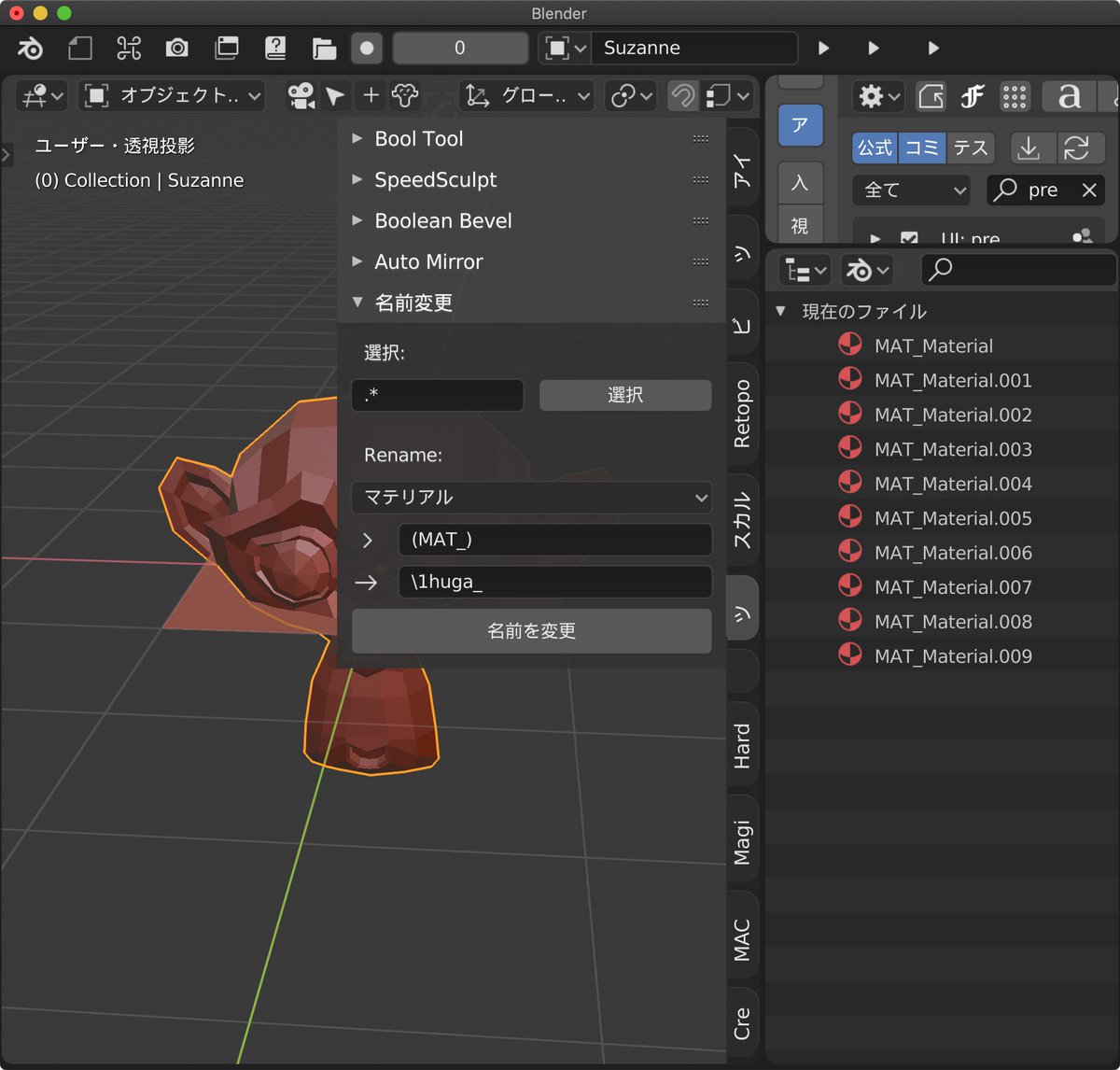Click the 名前を変更 button

(x=531, y=631)
